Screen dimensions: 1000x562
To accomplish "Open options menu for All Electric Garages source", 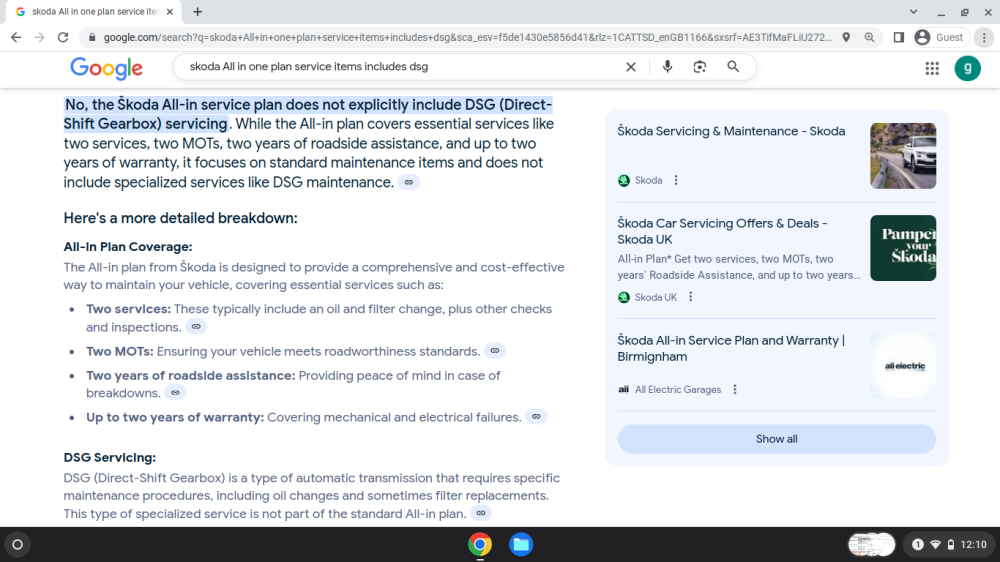I will 735,389.
